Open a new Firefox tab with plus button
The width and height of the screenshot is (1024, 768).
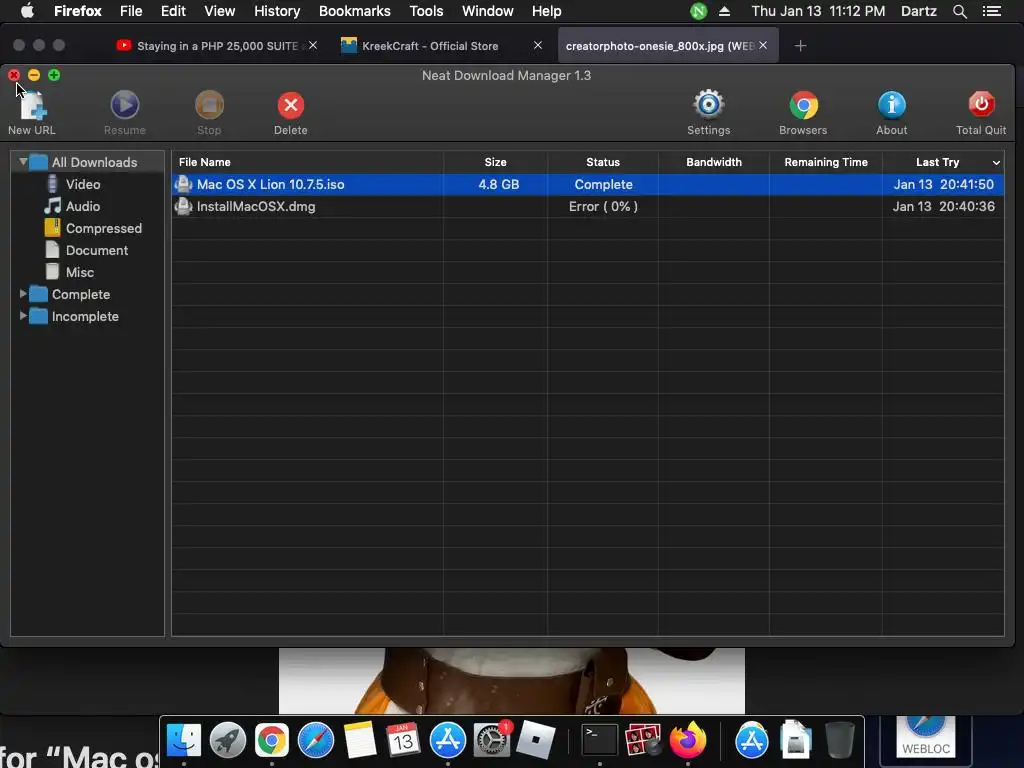[800, 46]
